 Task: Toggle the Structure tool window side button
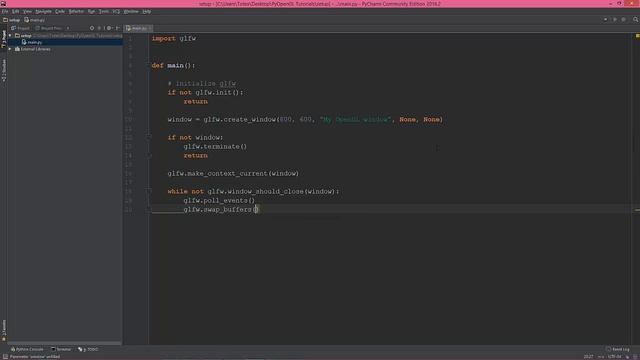pyautogui.click(x=4, y=70)
